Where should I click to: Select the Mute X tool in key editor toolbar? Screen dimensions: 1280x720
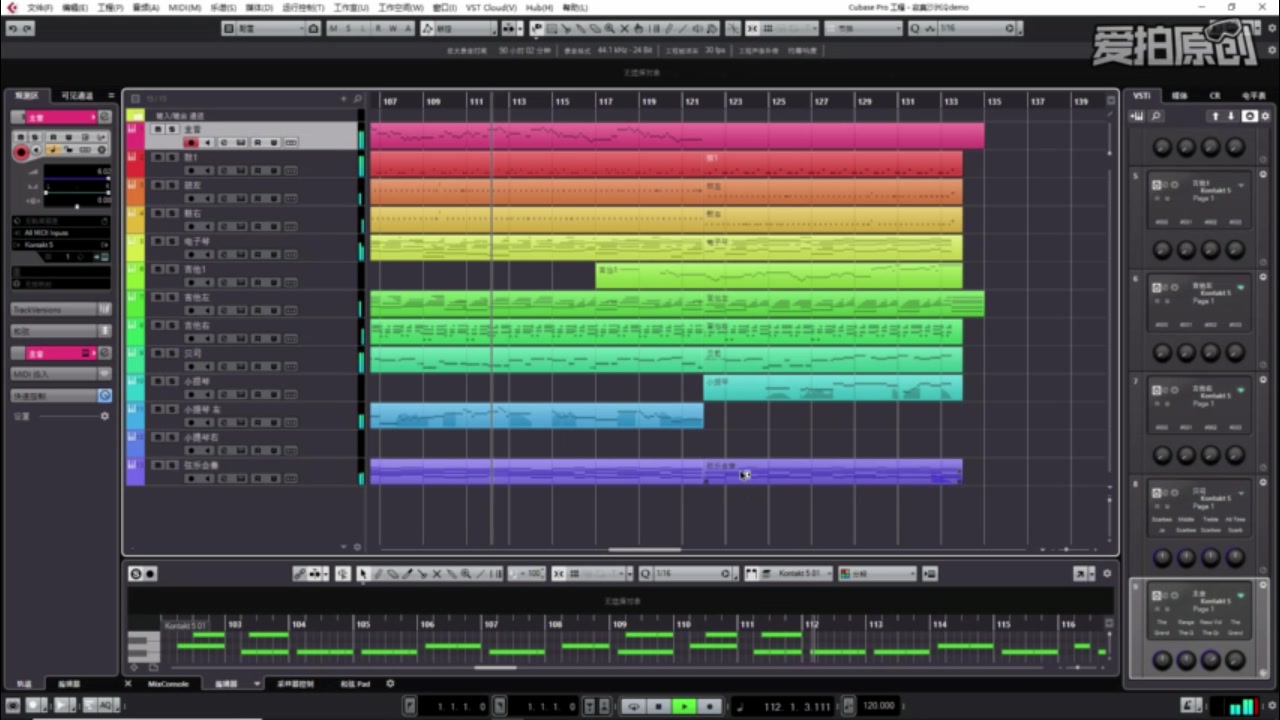(437, 574)
